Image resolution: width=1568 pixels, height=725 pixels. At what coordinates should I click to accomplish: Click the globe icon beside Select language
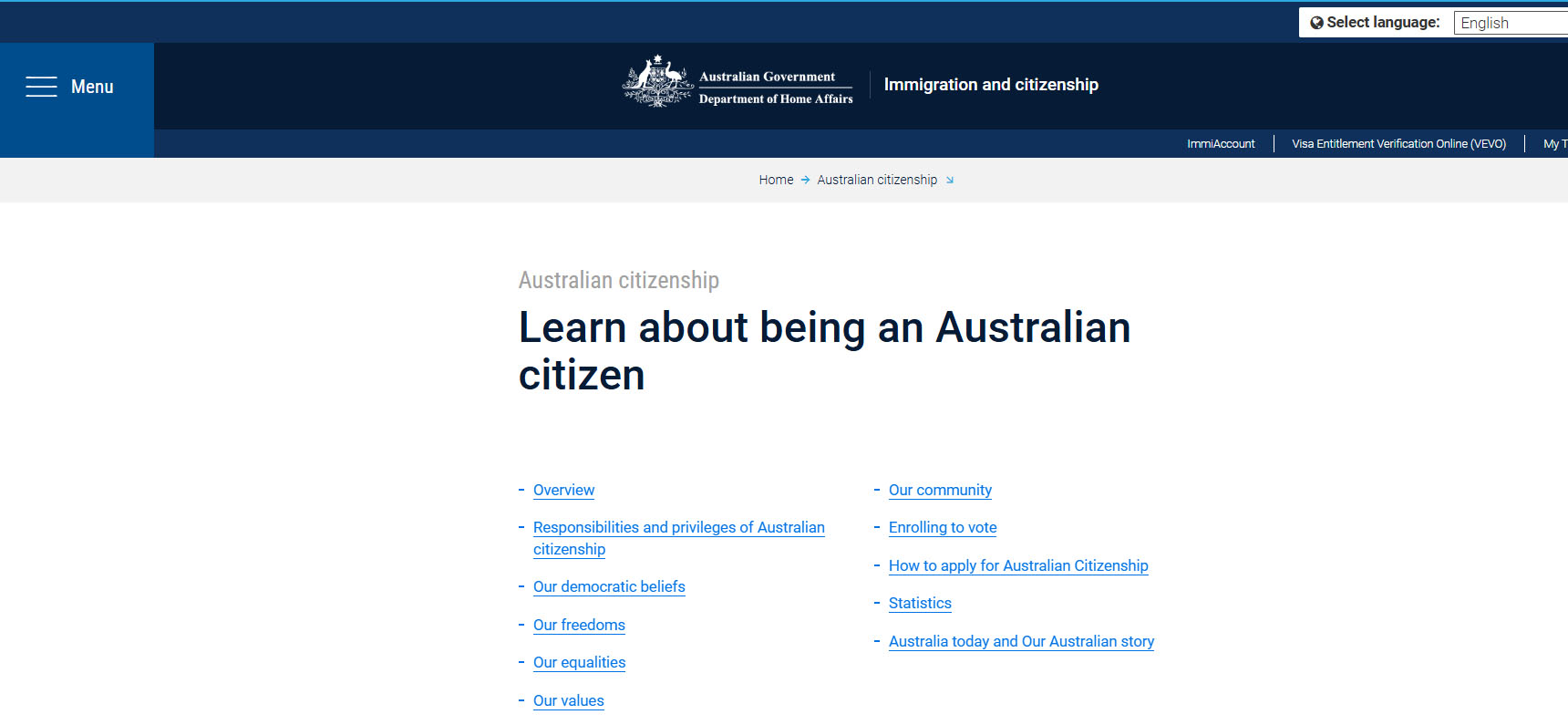[x=1316, y=23]
